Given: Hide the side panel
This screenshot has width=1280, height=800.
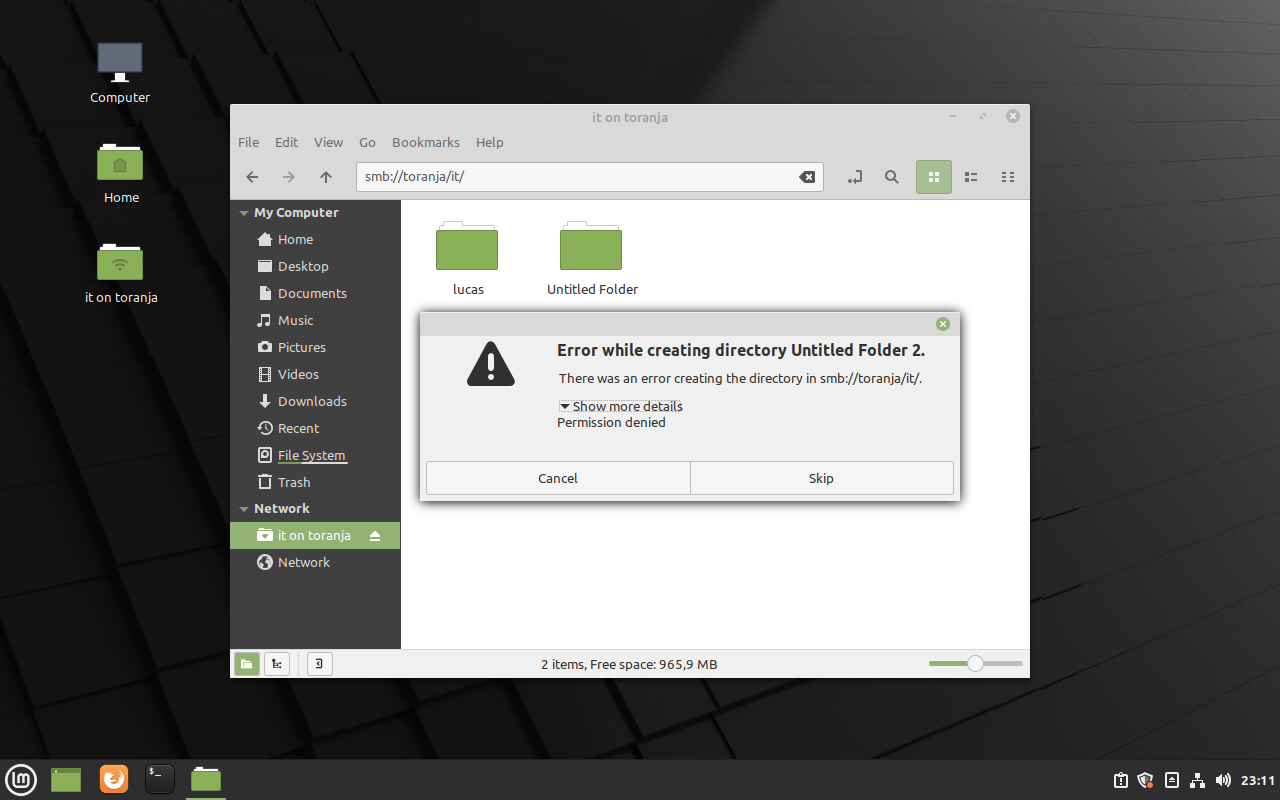Looking at the screenshot, I should click(x=319, y=663).
